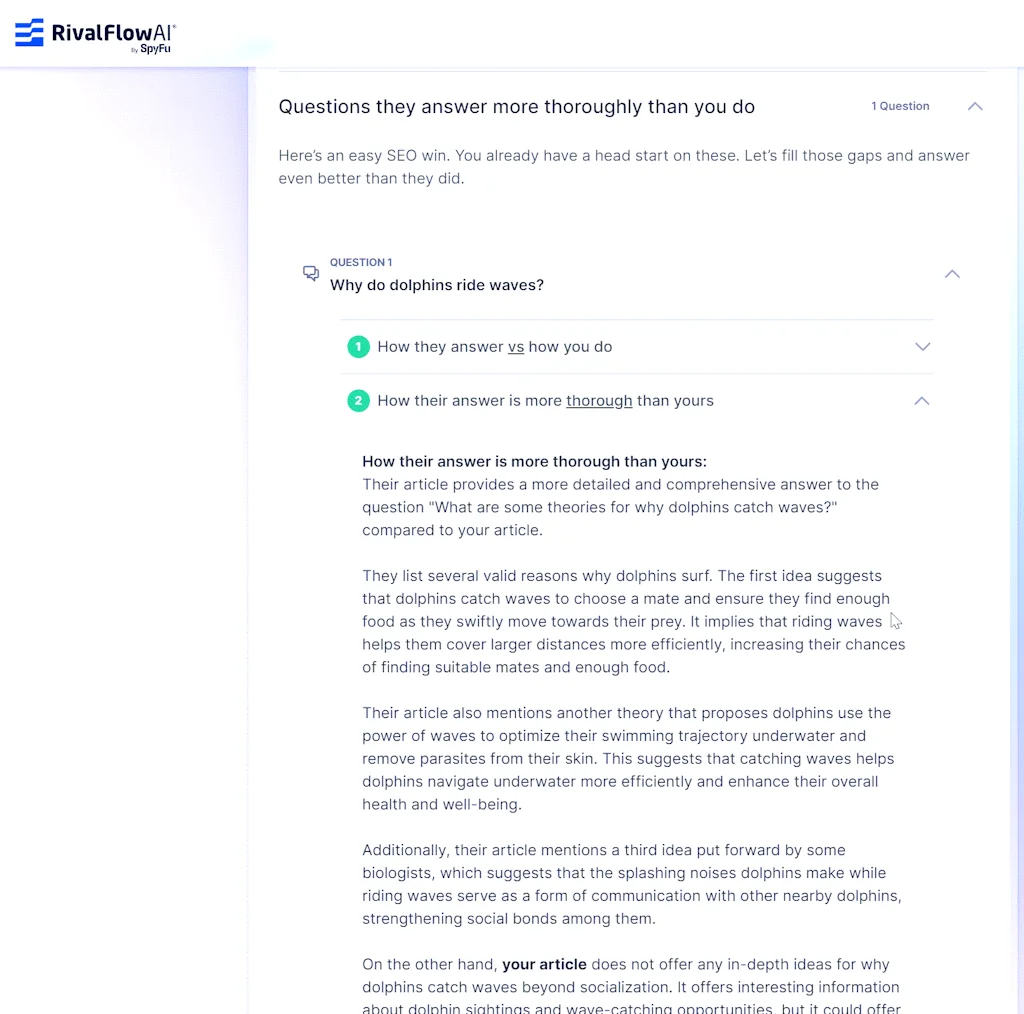Click the underlined 'vs' word

[x=516, y=347]
